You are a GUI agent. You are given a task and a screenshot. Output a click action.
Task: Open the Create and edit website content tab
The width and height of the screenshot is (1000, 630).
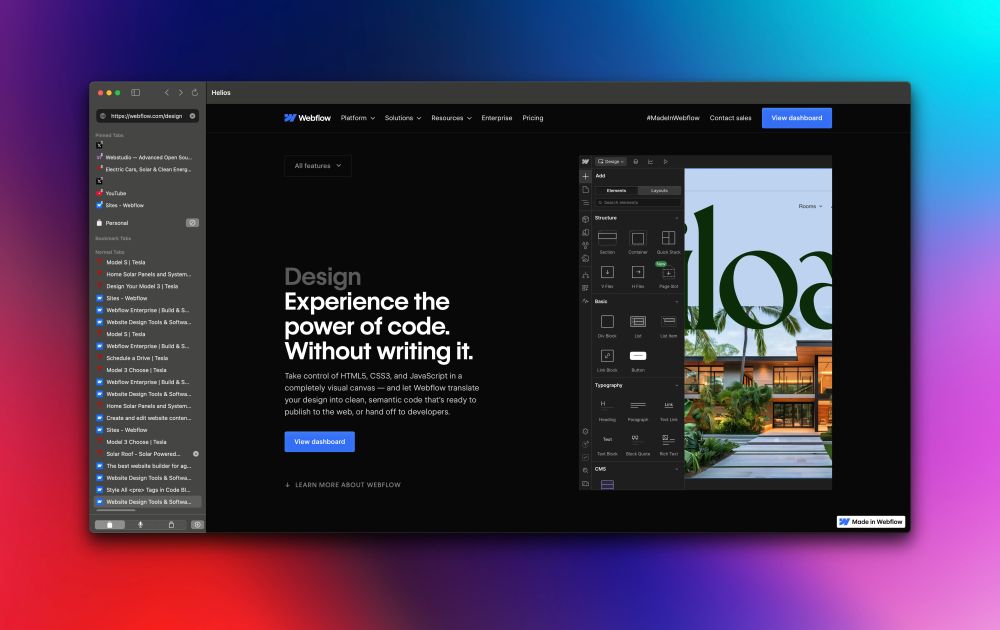(x=148, y=418)
